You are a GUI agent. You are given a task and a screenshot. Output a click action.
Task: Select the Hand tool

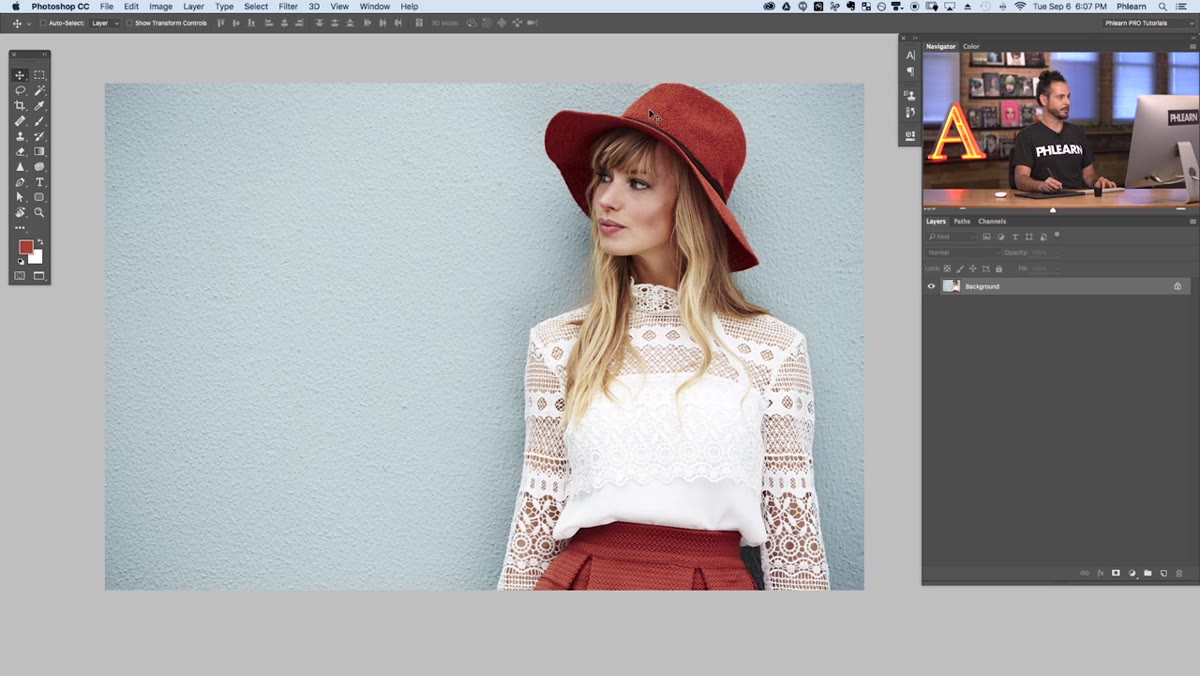(x=19, y=212)
